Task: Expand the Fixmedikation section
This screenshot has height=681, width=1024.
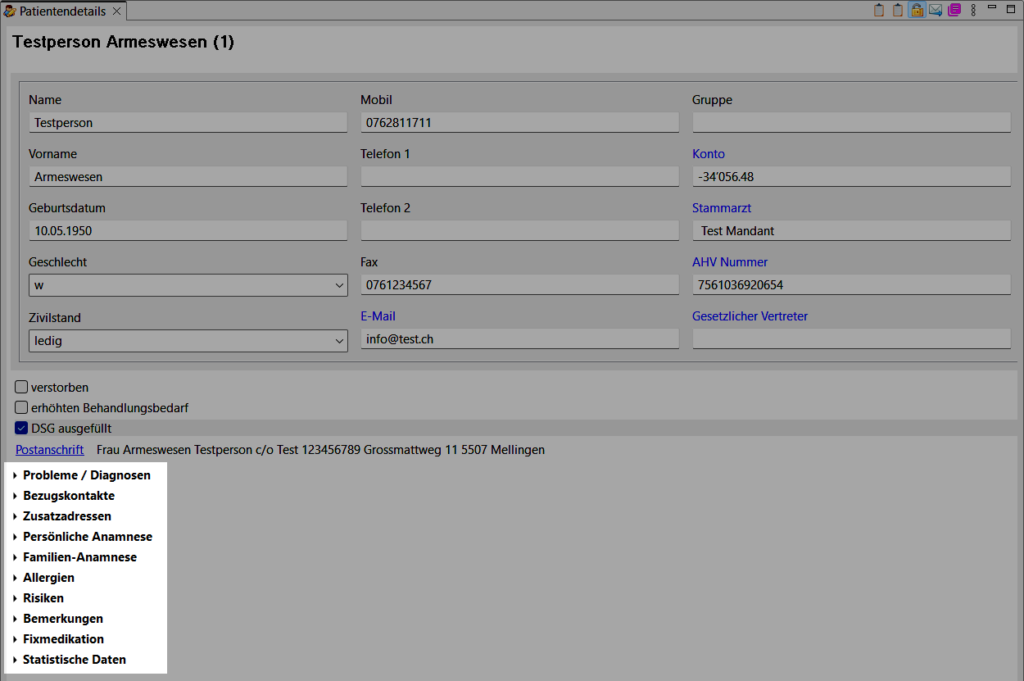Action: pyautogui.click(x=63, y=639)
